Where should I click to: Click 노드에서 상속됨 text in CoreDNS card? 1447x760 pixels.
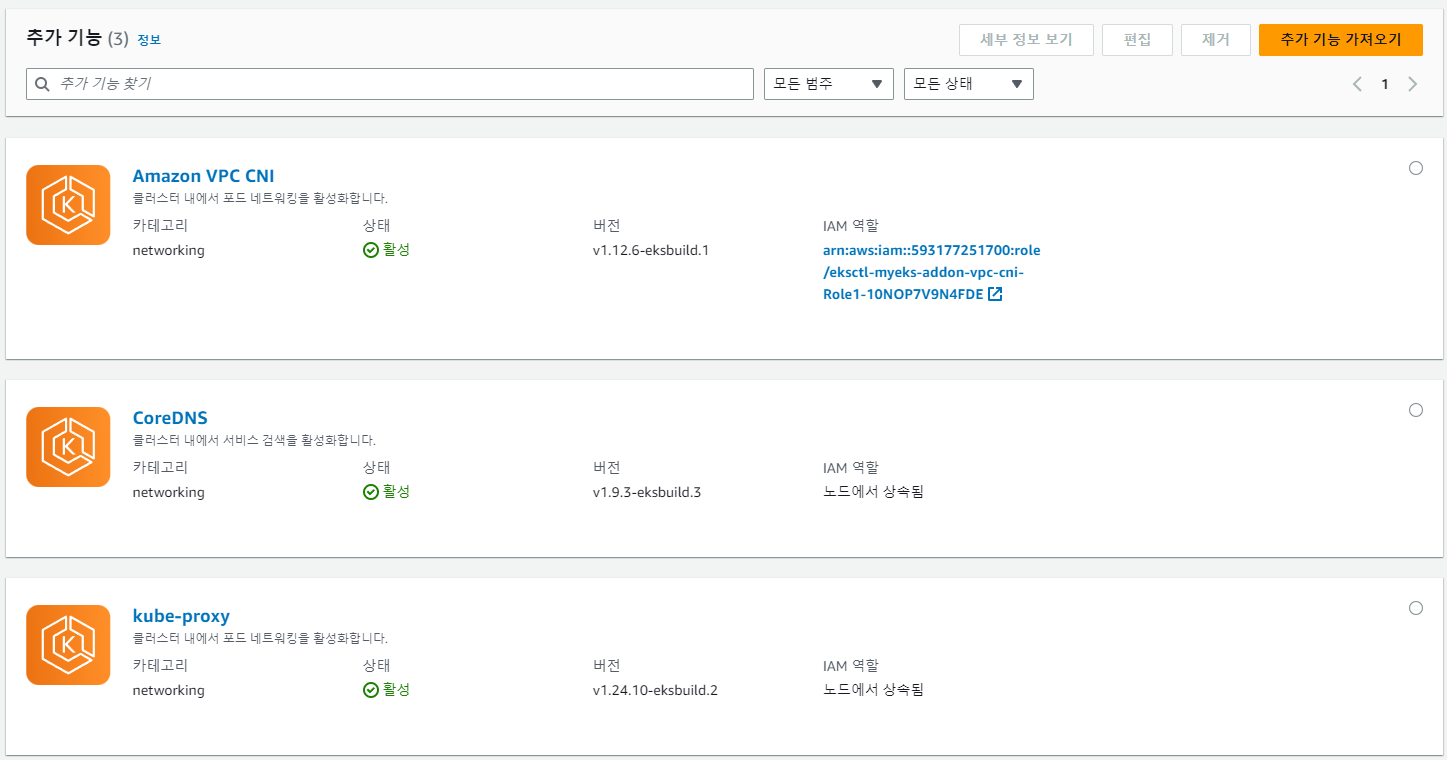[x=873, y=491]
